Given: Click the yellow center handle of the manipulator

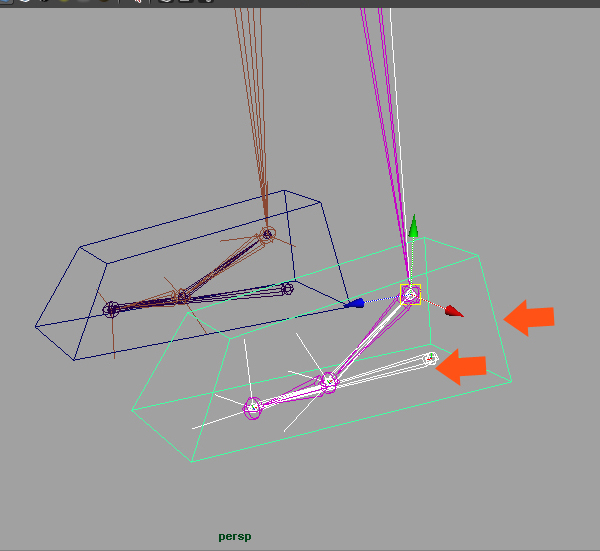Looking at the screenshot, I should click(x=410, y=294).
